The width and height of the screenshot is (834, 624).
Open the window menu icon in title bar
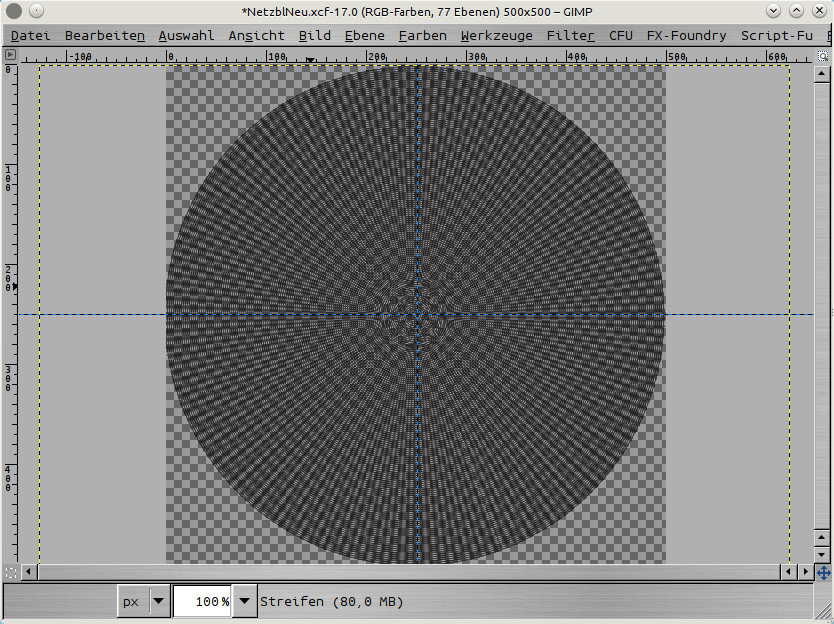coord(13,11)
